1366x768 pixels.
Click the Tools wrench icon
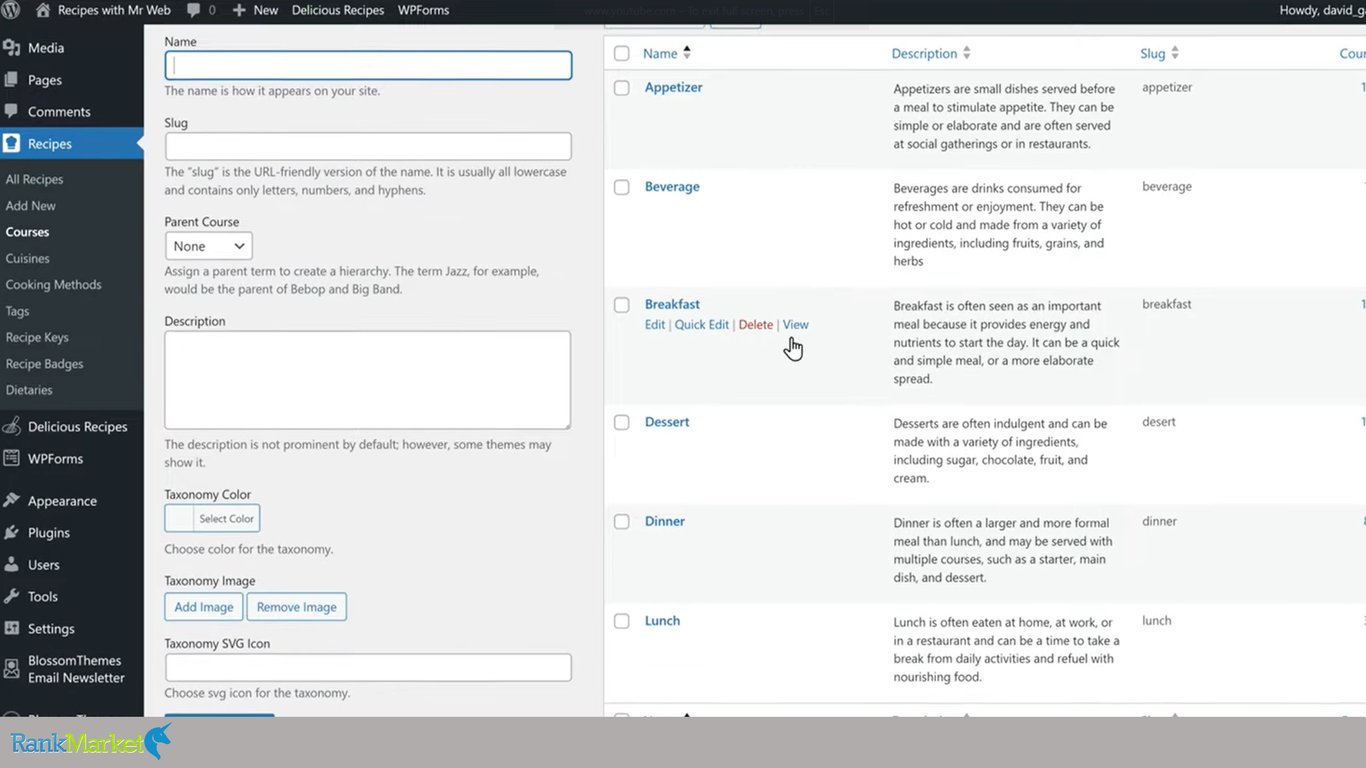click(11, 596)
